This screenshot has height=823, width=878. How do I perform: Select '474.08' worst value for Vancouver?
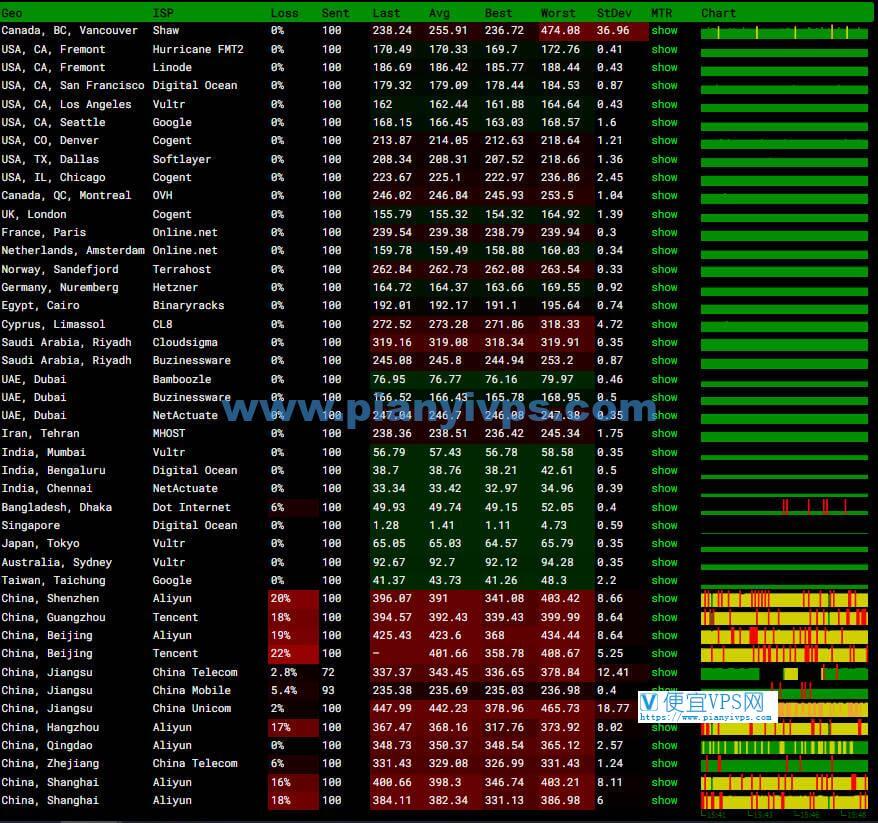pyautogui.click(x=560, y=30)
